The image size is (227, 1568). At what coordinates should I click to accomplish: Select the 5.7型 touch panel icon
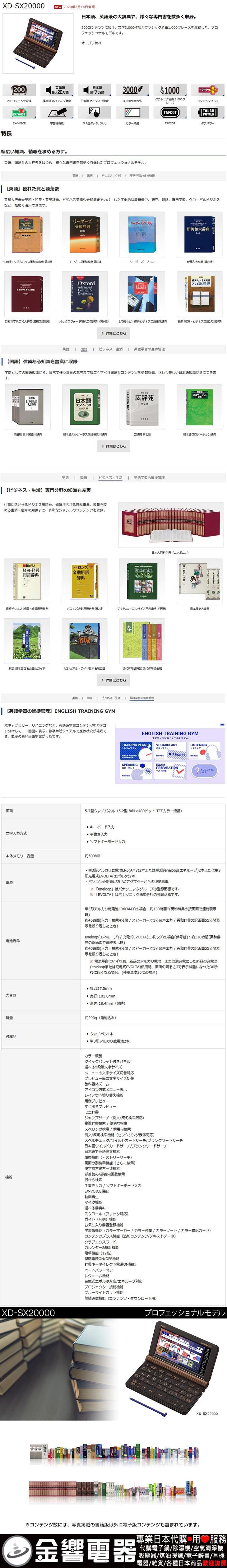pos(94,113)
